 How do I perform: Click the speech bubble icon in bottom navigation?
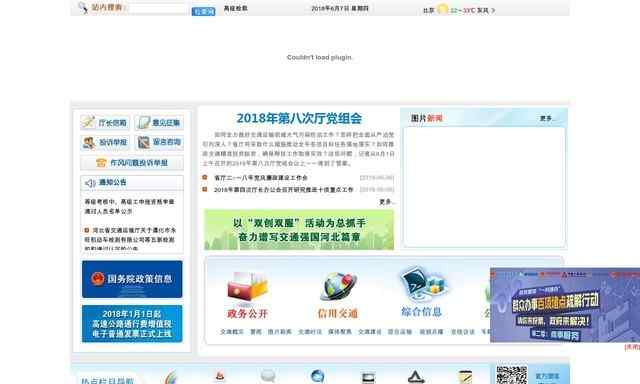pos(268,376)
